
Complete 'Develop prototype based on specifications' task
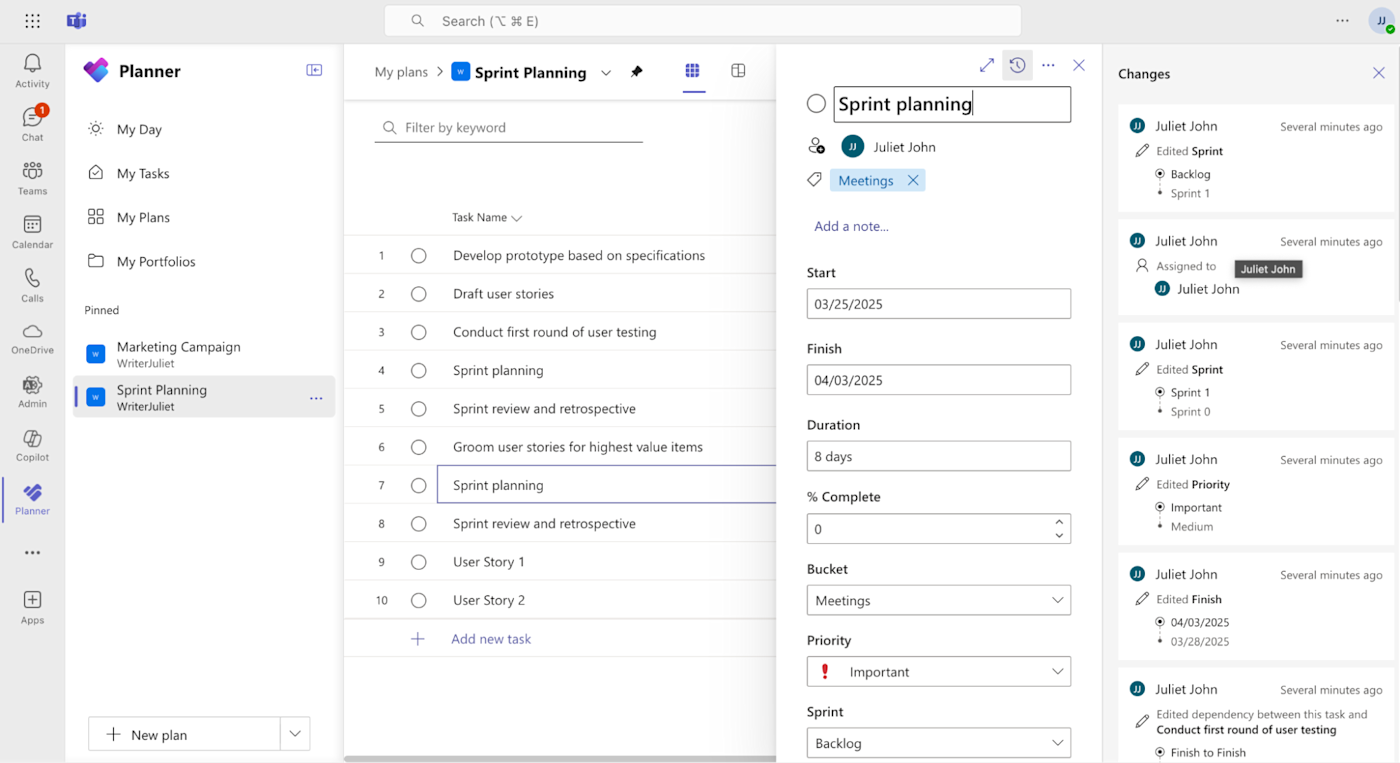[419, 256]
